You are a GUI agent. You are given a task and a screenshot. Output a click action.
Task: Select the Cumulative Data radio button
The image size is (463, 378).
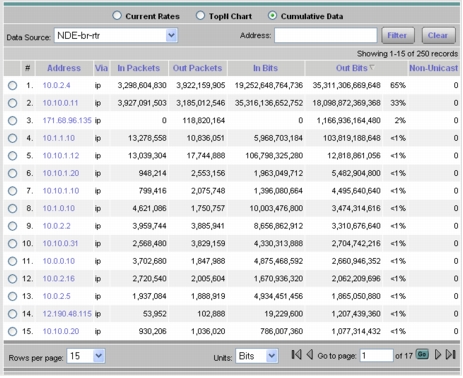(x=272, y=15)
